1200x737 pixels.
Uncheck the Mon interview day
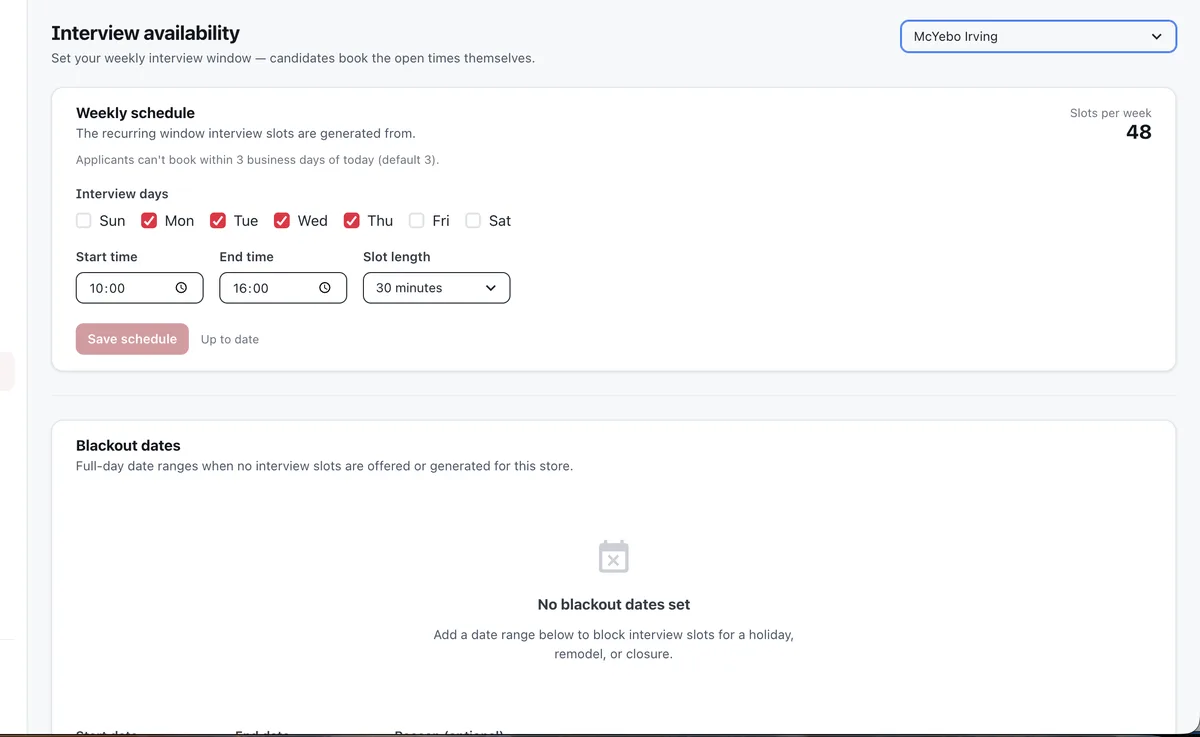pyautogui.click(x=149, y=221)
